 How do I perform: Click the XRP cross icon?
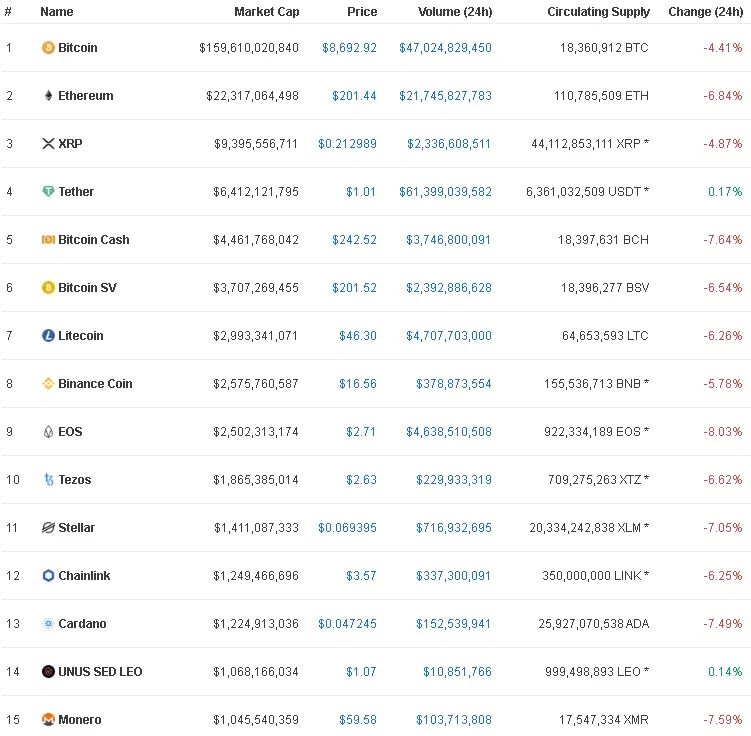pos(48,144)
